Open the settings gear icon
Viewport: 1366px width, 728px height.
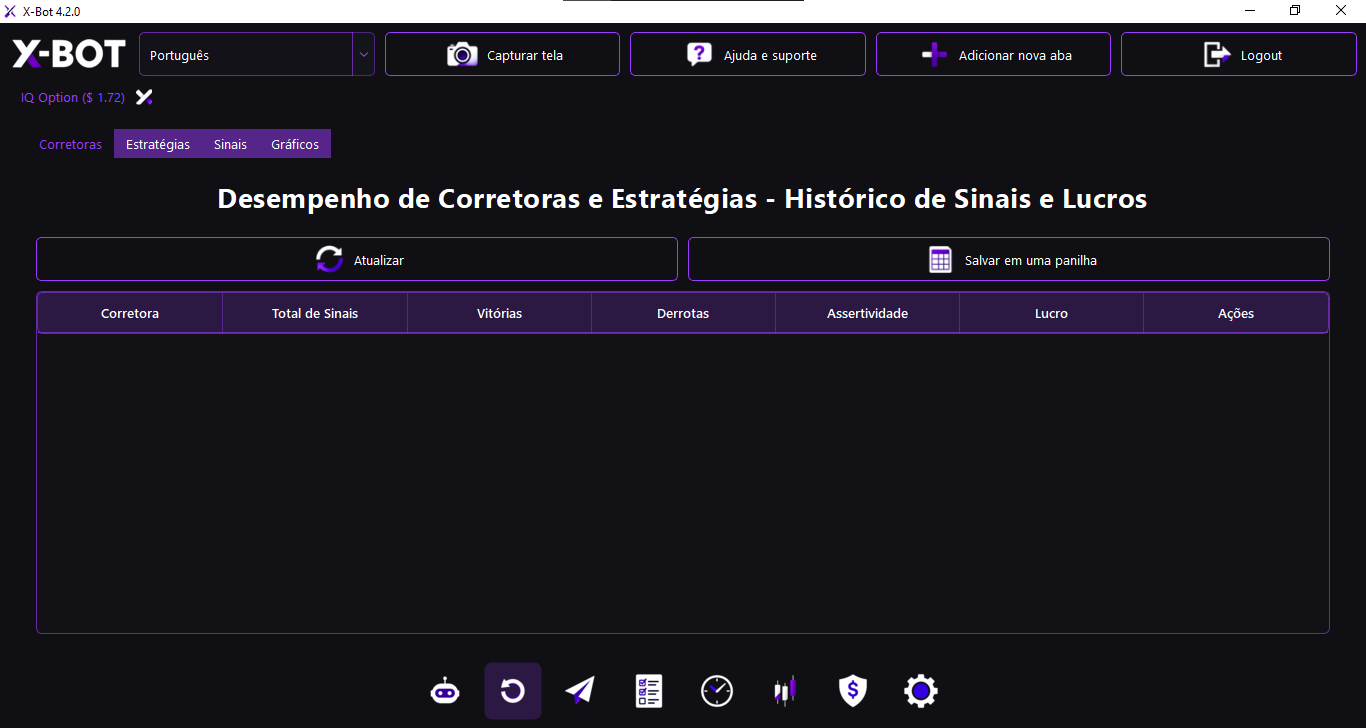921,691
